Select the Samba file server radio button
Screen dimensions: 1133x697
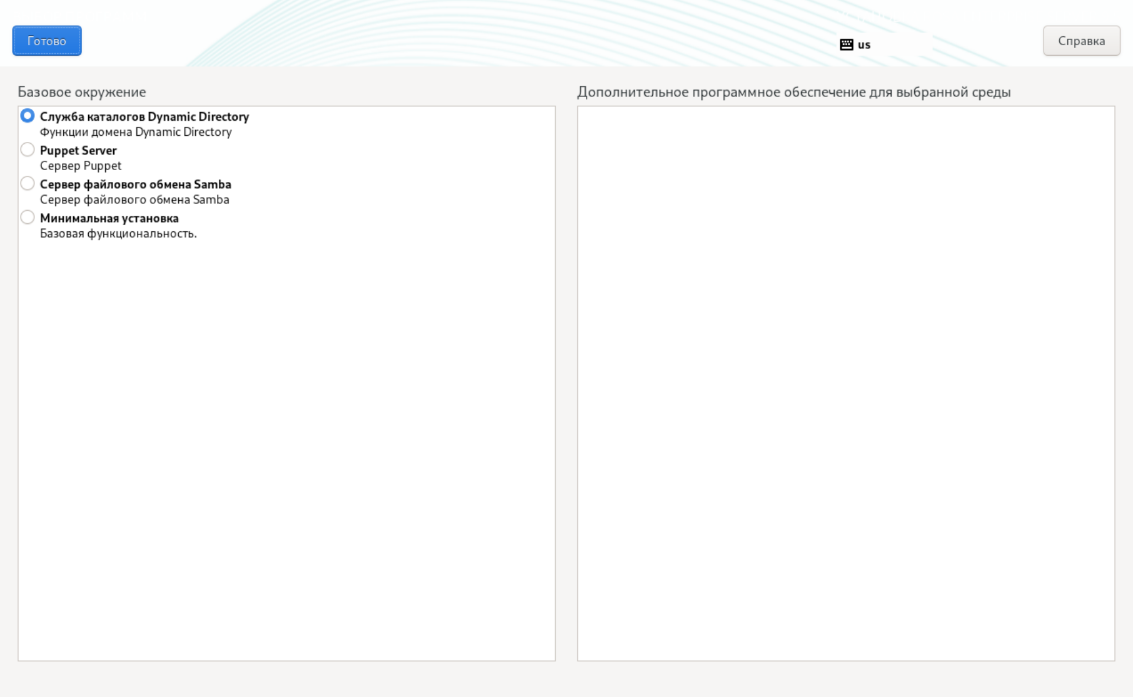point(27,184)
